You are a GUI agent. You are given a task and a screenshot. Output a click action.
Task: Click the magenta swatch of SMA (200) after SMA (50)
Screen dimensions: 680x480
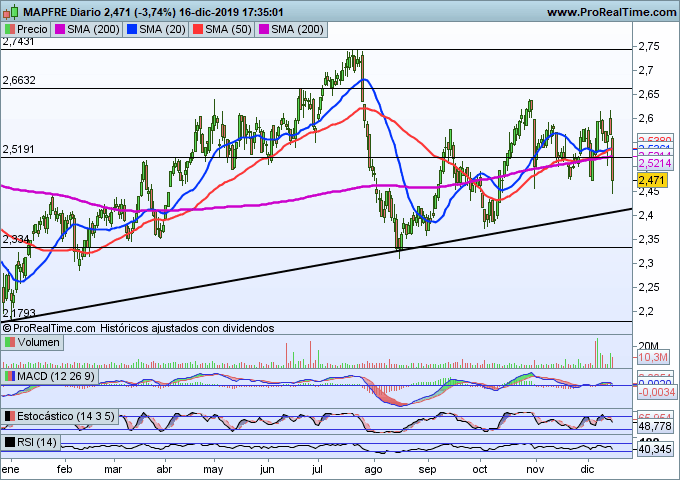coord(264,29)
